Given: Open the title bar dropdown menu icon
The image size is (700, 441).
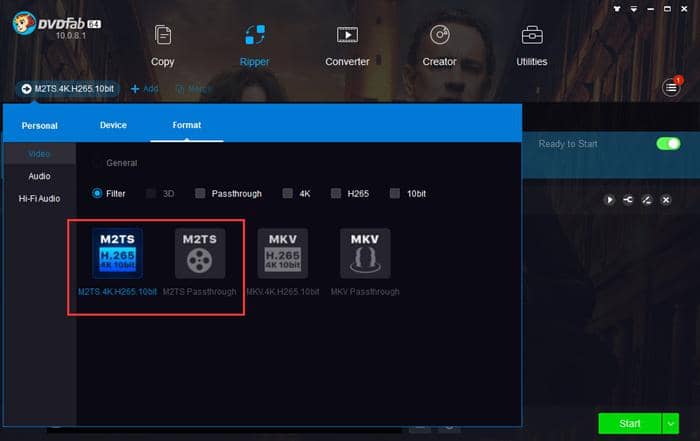Looking at the screenshot, I should (633, 8).
